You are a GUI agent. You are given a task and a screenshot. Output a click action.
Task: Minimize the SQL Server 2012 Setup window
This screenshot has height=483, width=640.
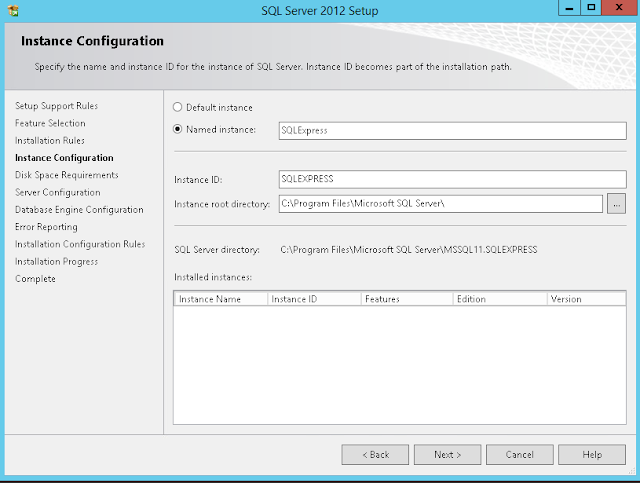pyautogui.click(x=569, y=7)
